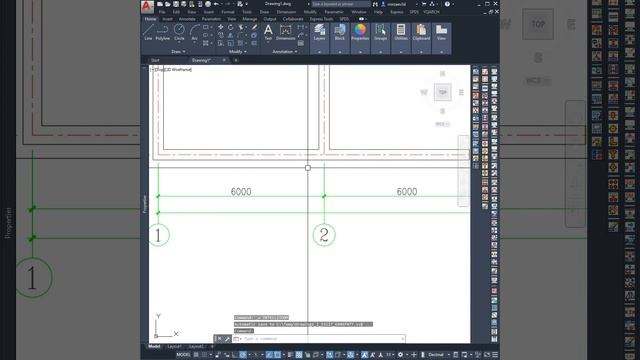Select the Line tool
The image size is (640, 360).
click(x=148, y=32)
